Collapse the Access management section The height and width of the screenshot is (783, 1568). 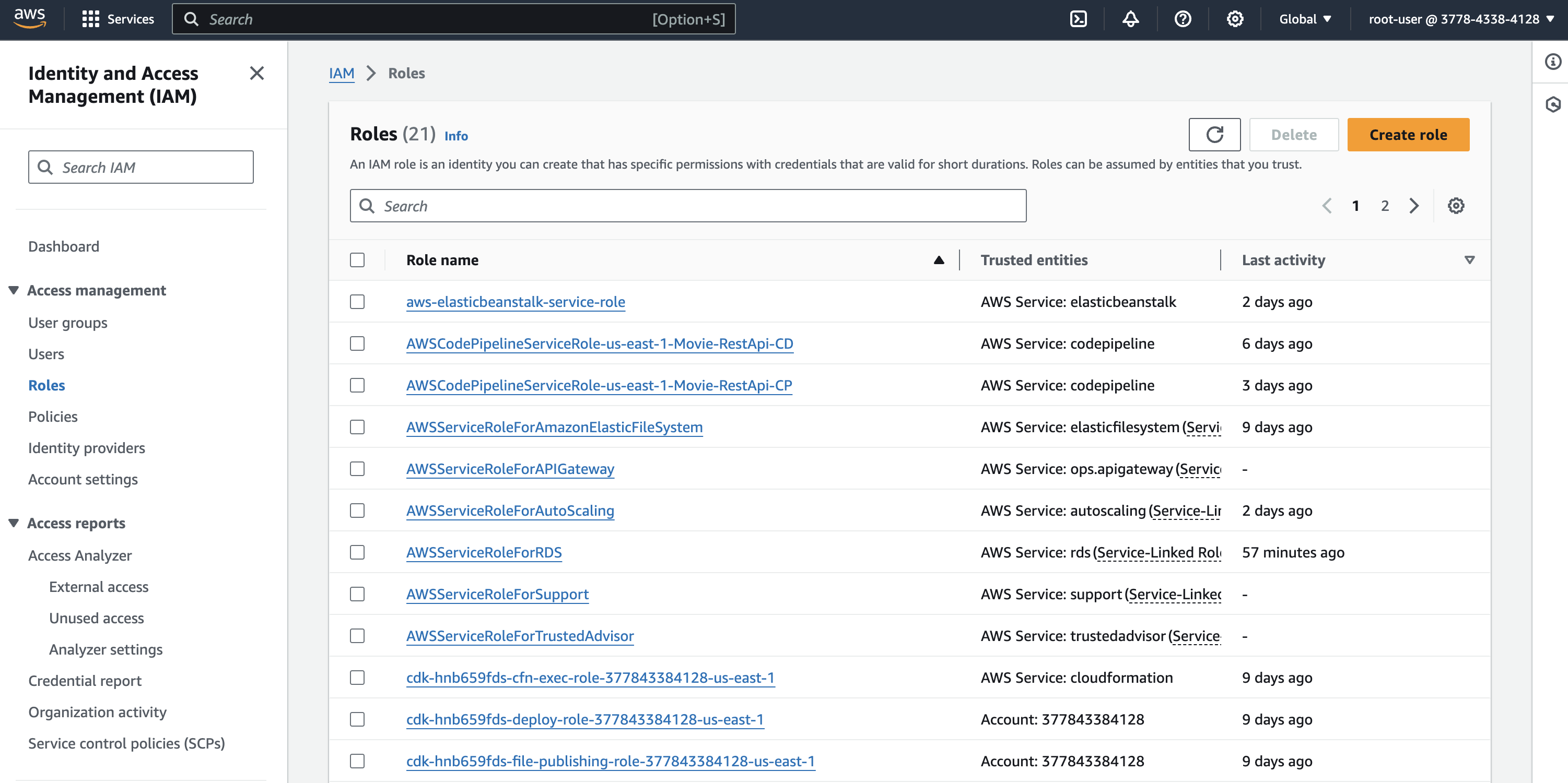(14, 290)
